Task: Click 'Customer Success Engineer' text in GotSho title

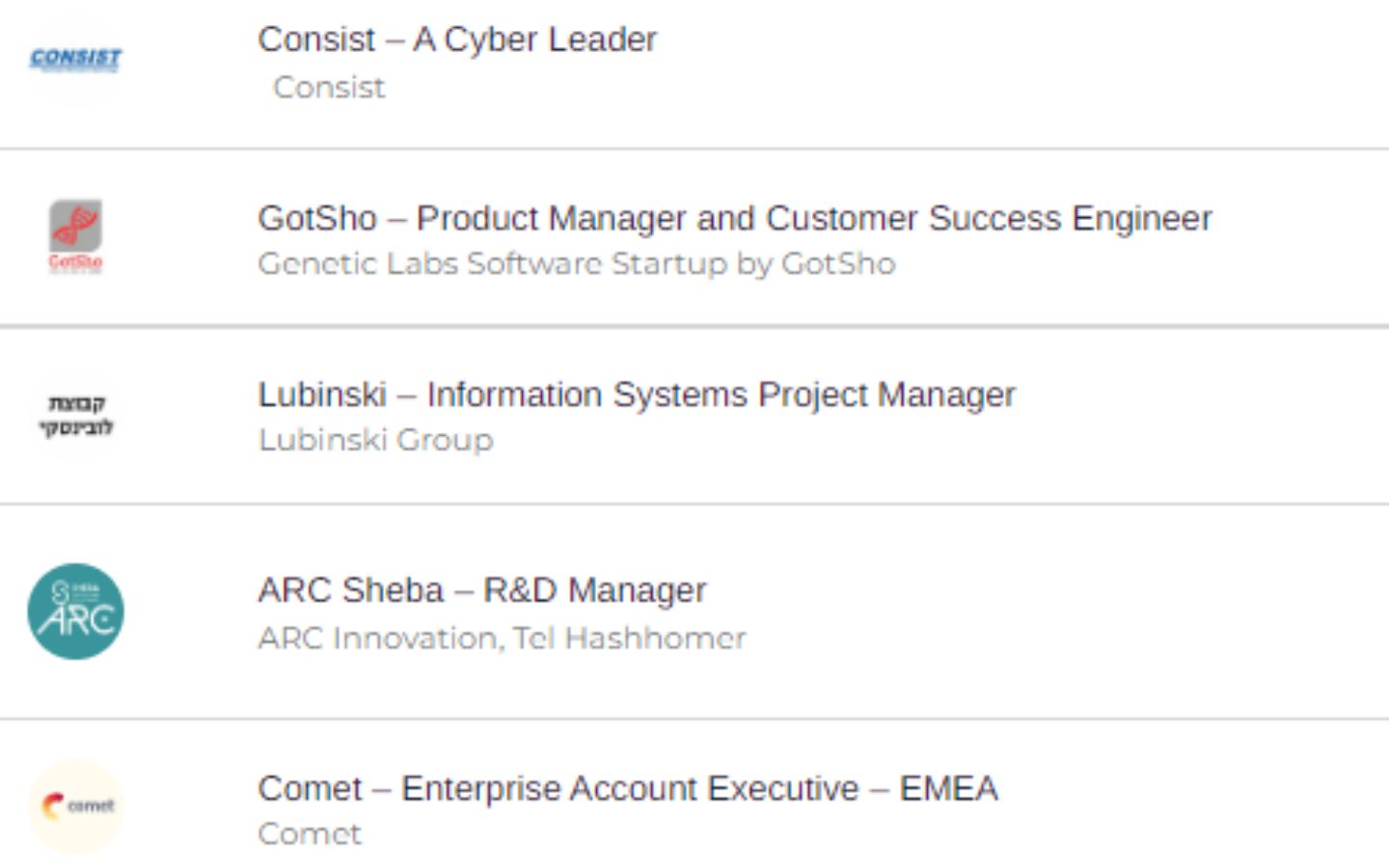Action: point(989,219)
